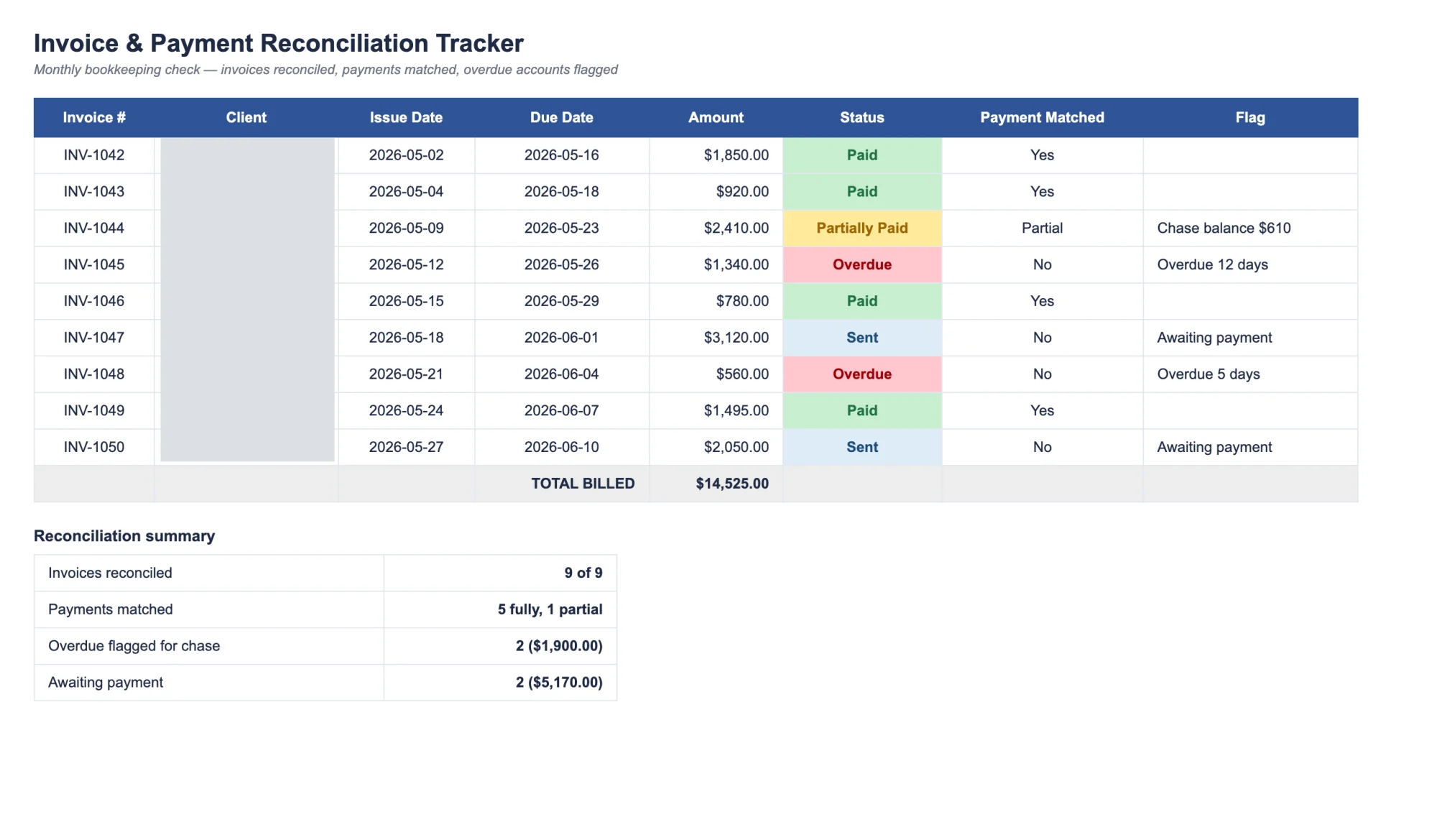Screen dimensions: 1437x840
Task: Select invoice cell INV-1046
Action: click(x=94, y=301)
